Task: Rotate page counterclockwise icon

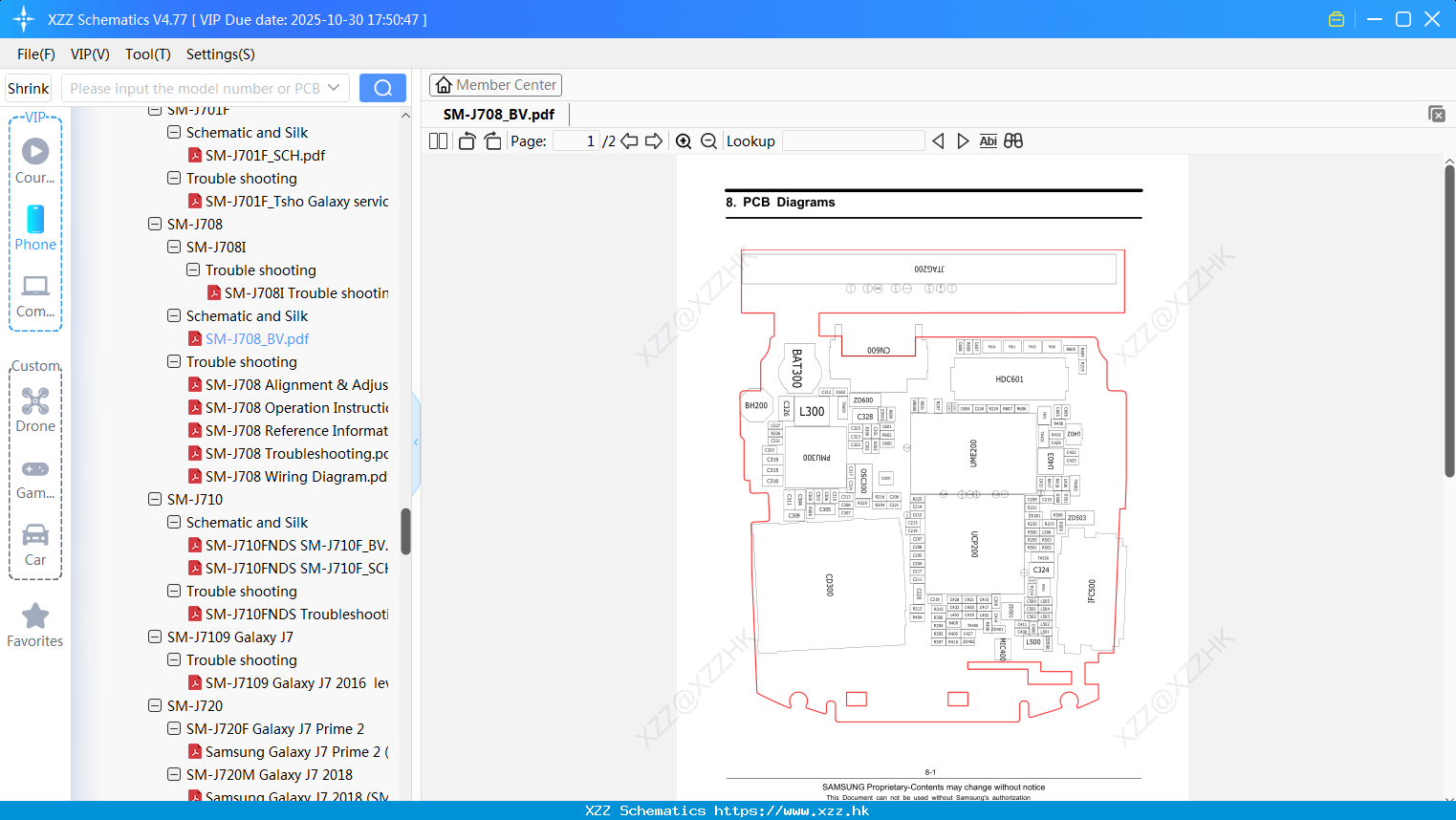Action: (x=467, y=140)
